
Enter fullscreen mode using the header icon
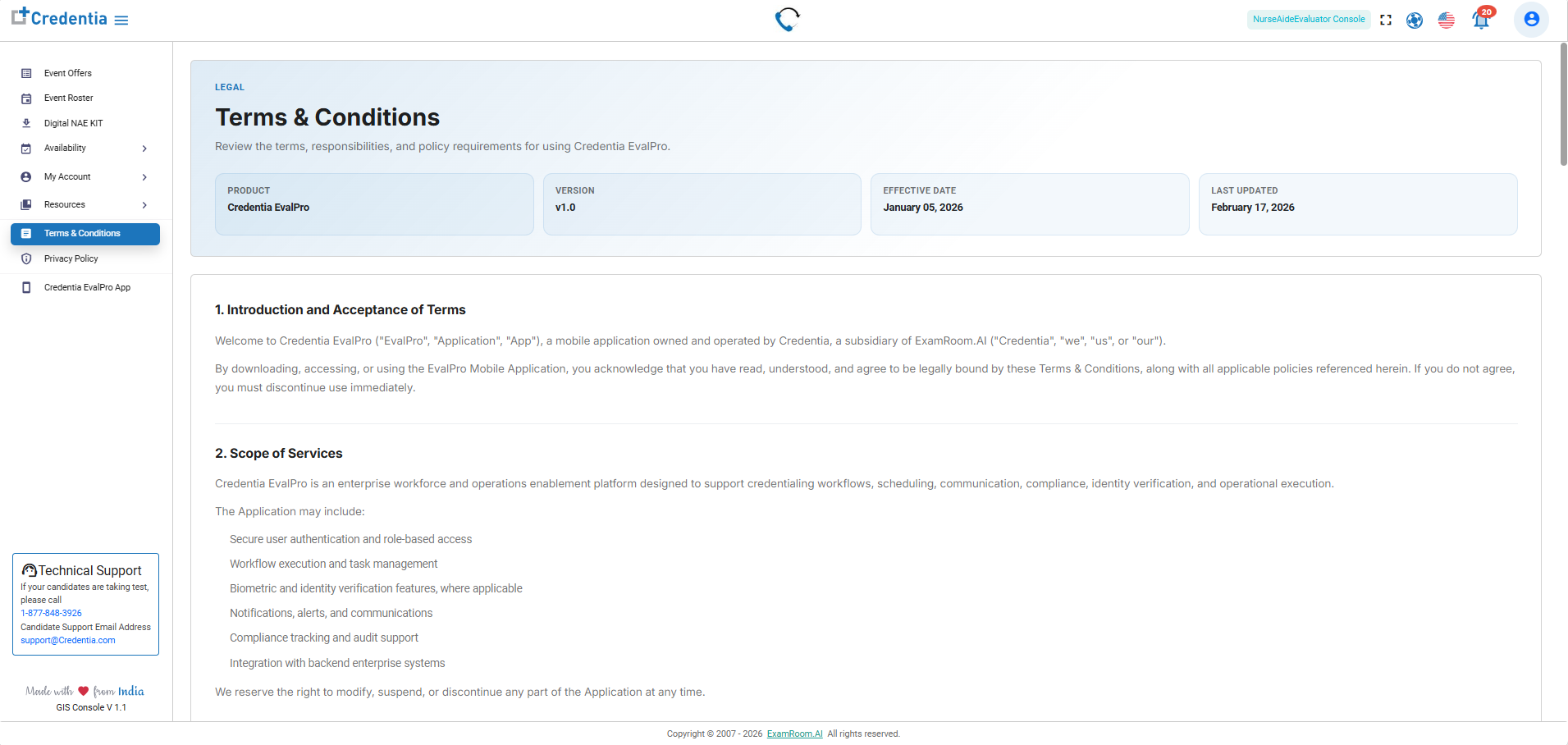(1386, 20)
